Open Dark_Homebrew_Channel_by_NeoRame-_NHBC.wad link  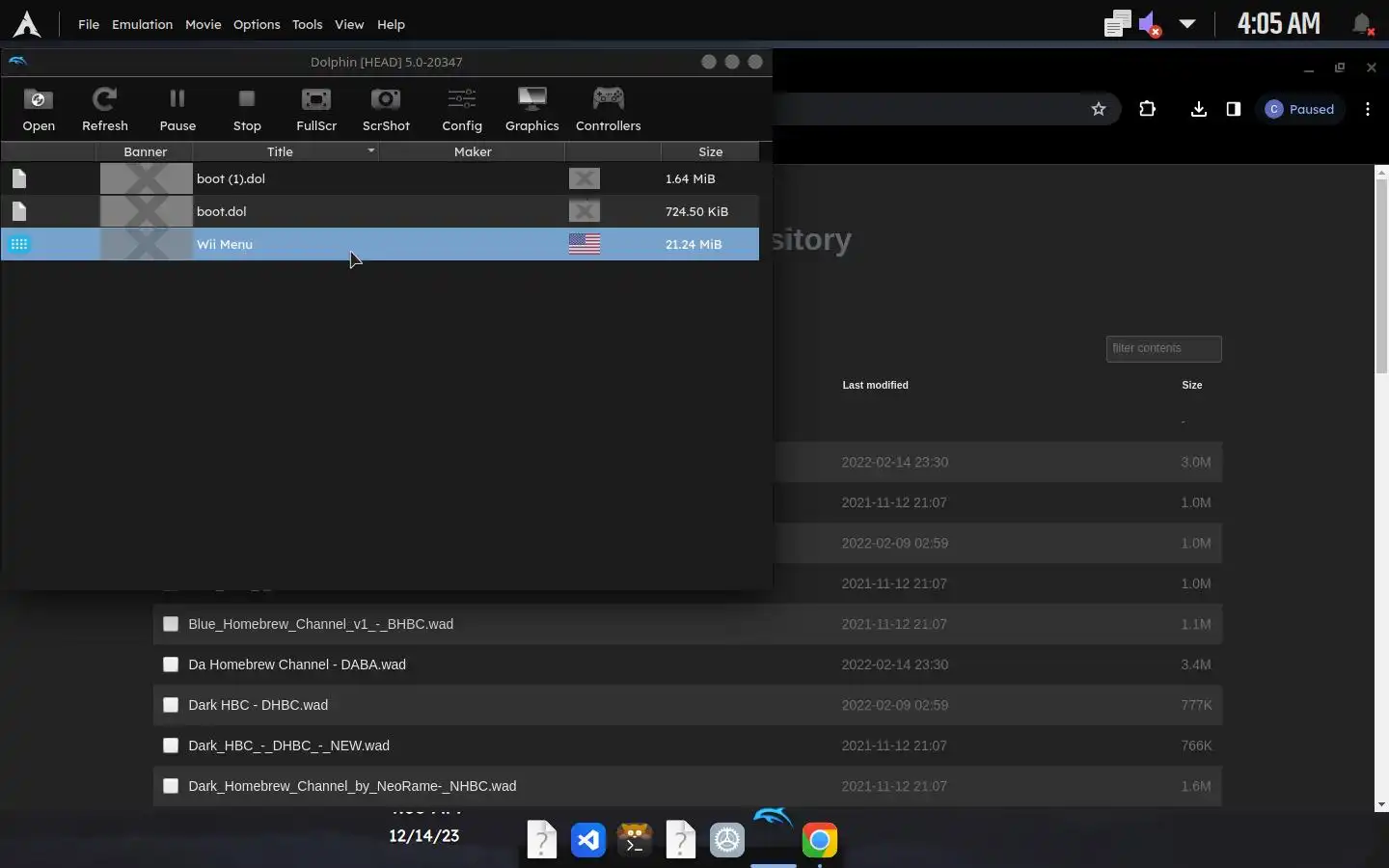[x=352, y=786]
